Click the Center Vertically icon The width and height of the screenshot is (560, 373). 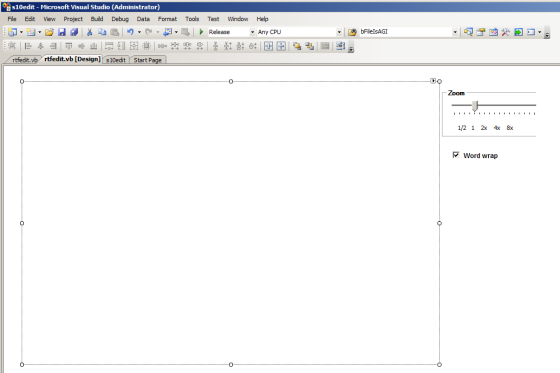click(x=281, y=46)
